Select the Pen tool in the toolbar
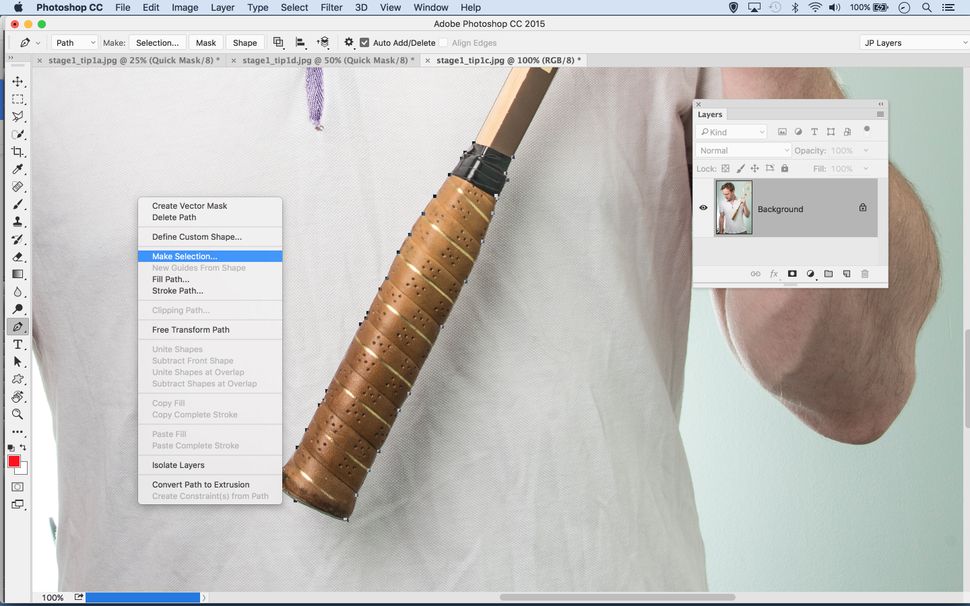 click(x=17, y=326)
